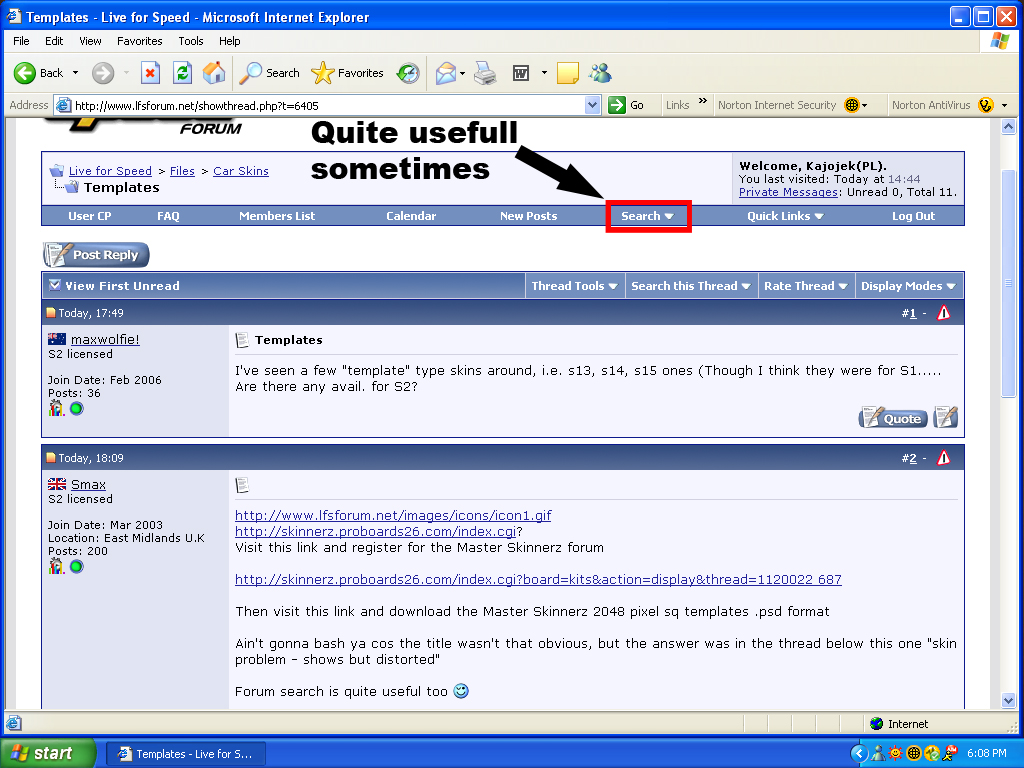The width and height of the screenshot is (1024, 768).
Task: Click the Norton AntiVirus icon
Action: pos(985,105)
